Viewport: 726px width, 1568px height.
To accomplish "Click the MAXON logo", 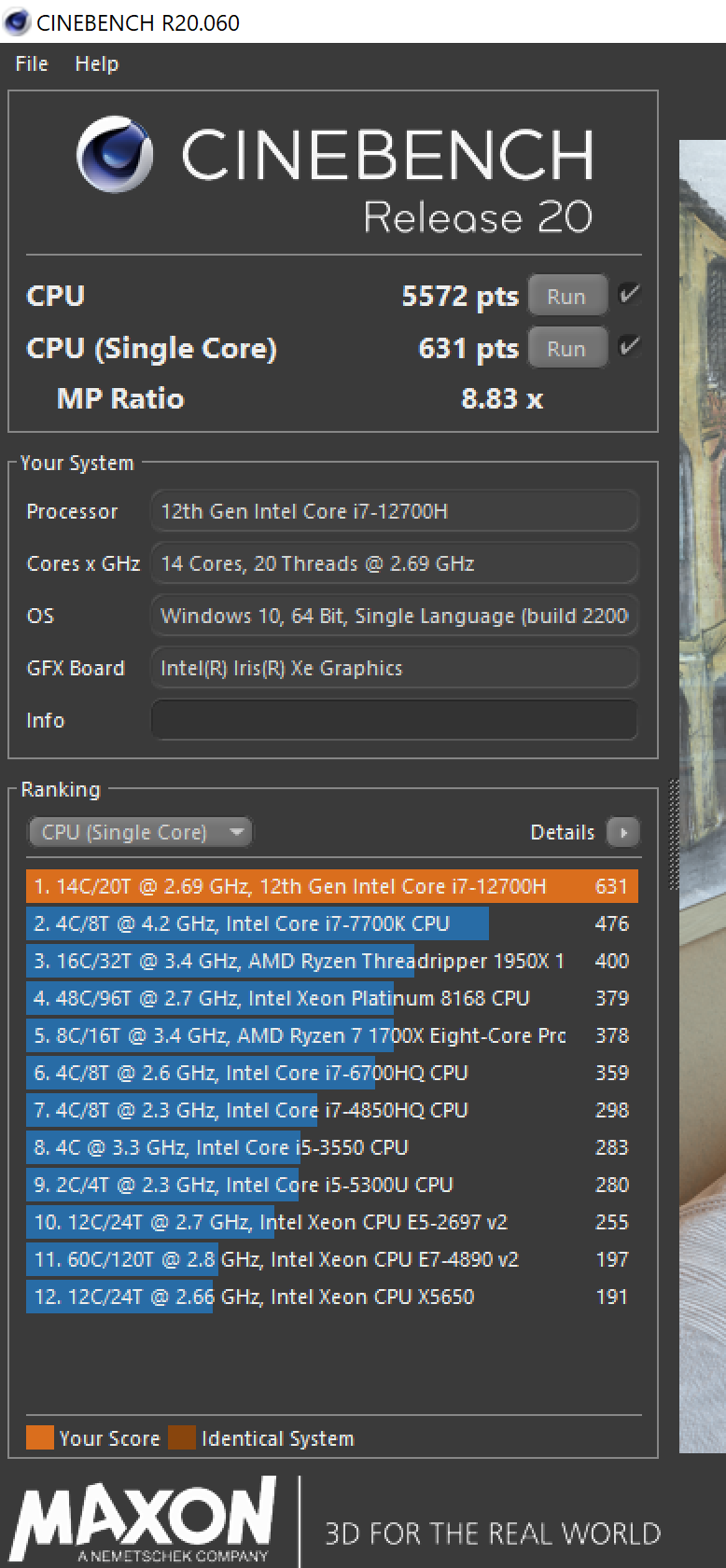I will coord(144,1520).
